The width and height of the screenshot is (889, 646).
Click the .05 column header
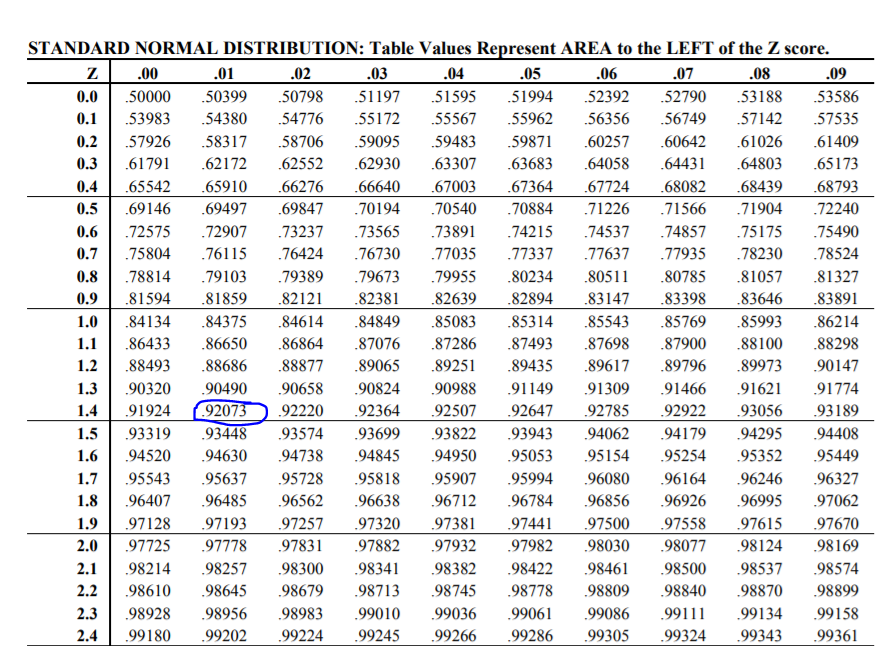pos(532,74)
